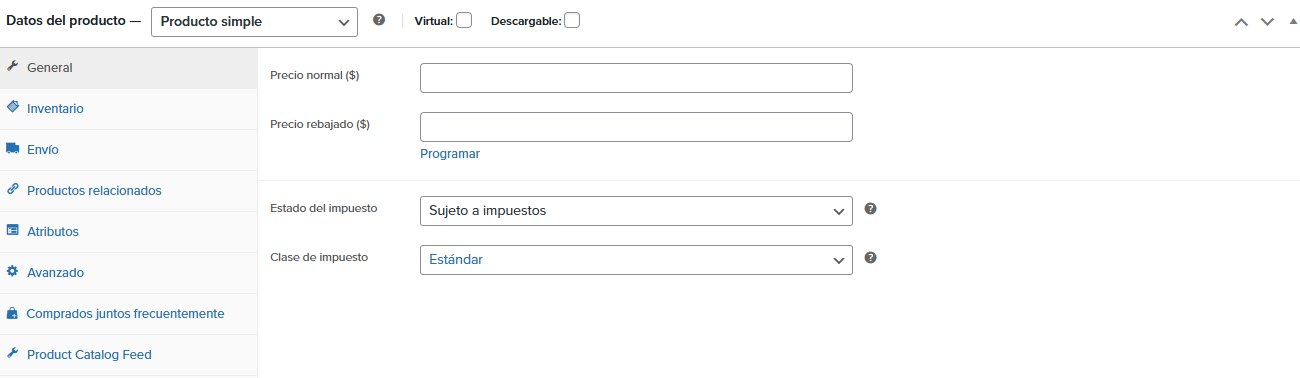Click help icon next to product type
The image size is (1300, 378).
pyautogui.click(x=379, y=20)
